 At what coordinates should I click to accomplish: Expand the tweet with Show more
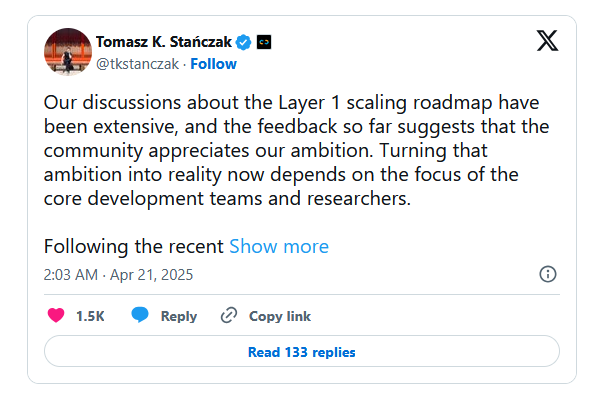279,246
